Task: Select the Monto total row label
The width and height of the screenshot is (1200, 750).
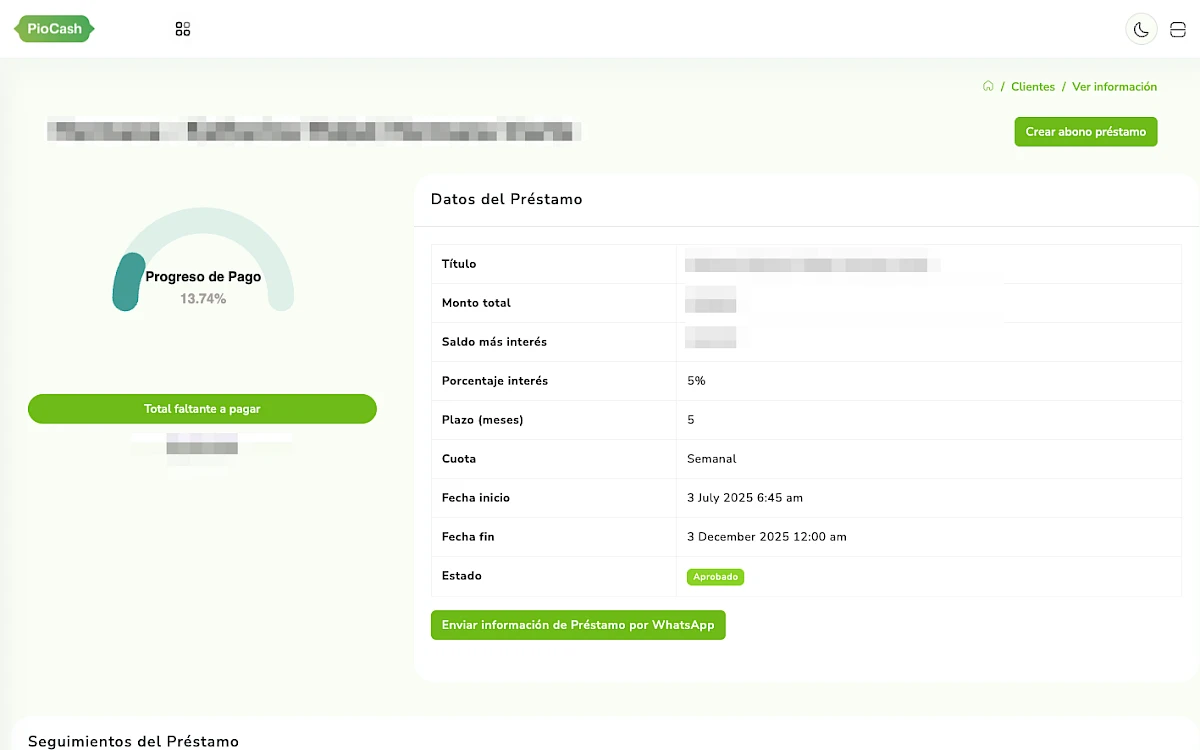Action: click(x=476, y=303)
